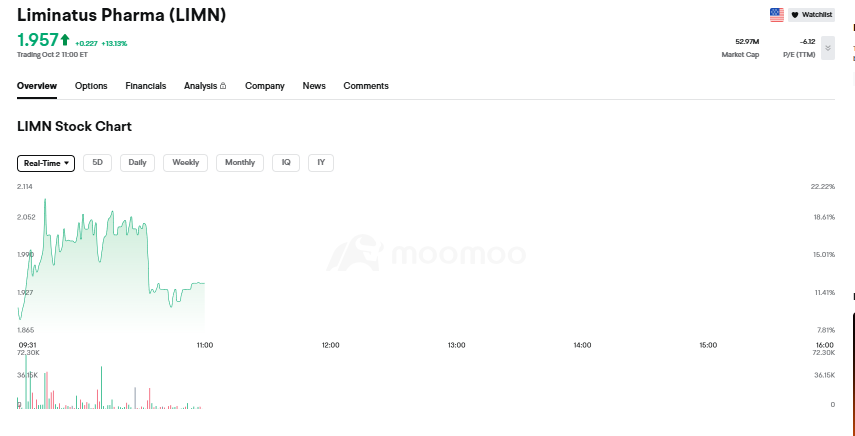Click the Market Cap label
The height and width of the screenshot is (436, 855).
[740, 54]
